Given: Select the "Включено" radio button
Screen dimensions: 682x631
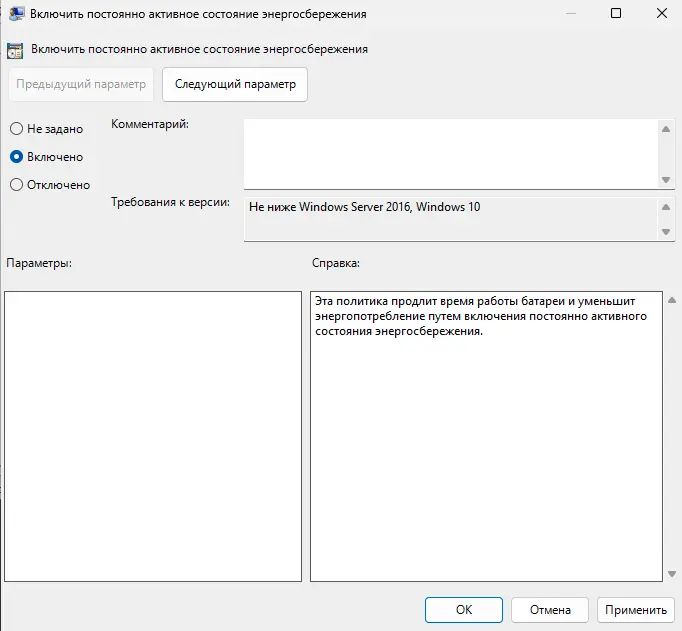Looking at the screenshot, I should point(16,157).
